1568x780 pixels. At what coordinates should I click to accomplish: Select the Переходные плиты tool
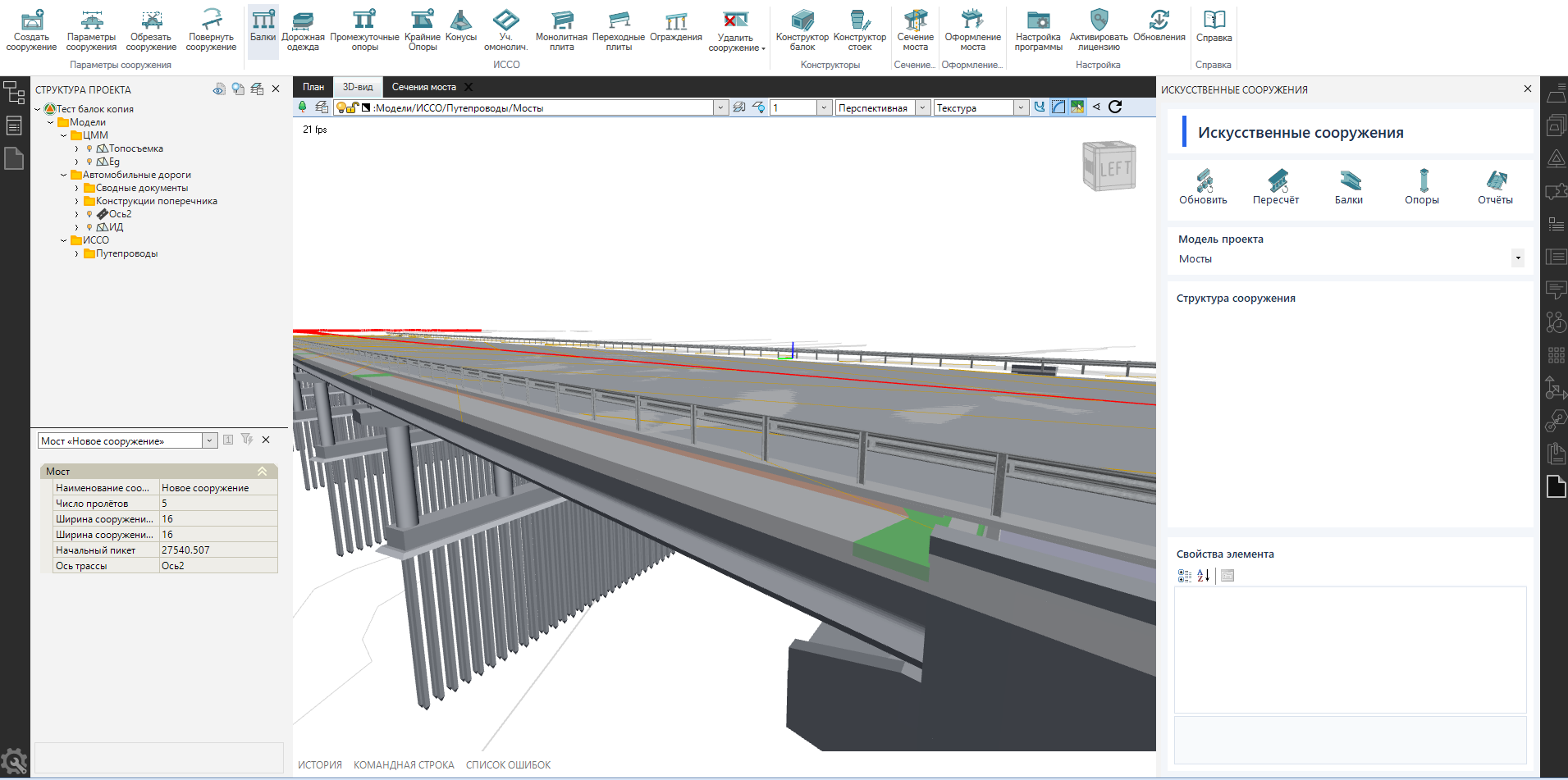(x=619, y=30)
